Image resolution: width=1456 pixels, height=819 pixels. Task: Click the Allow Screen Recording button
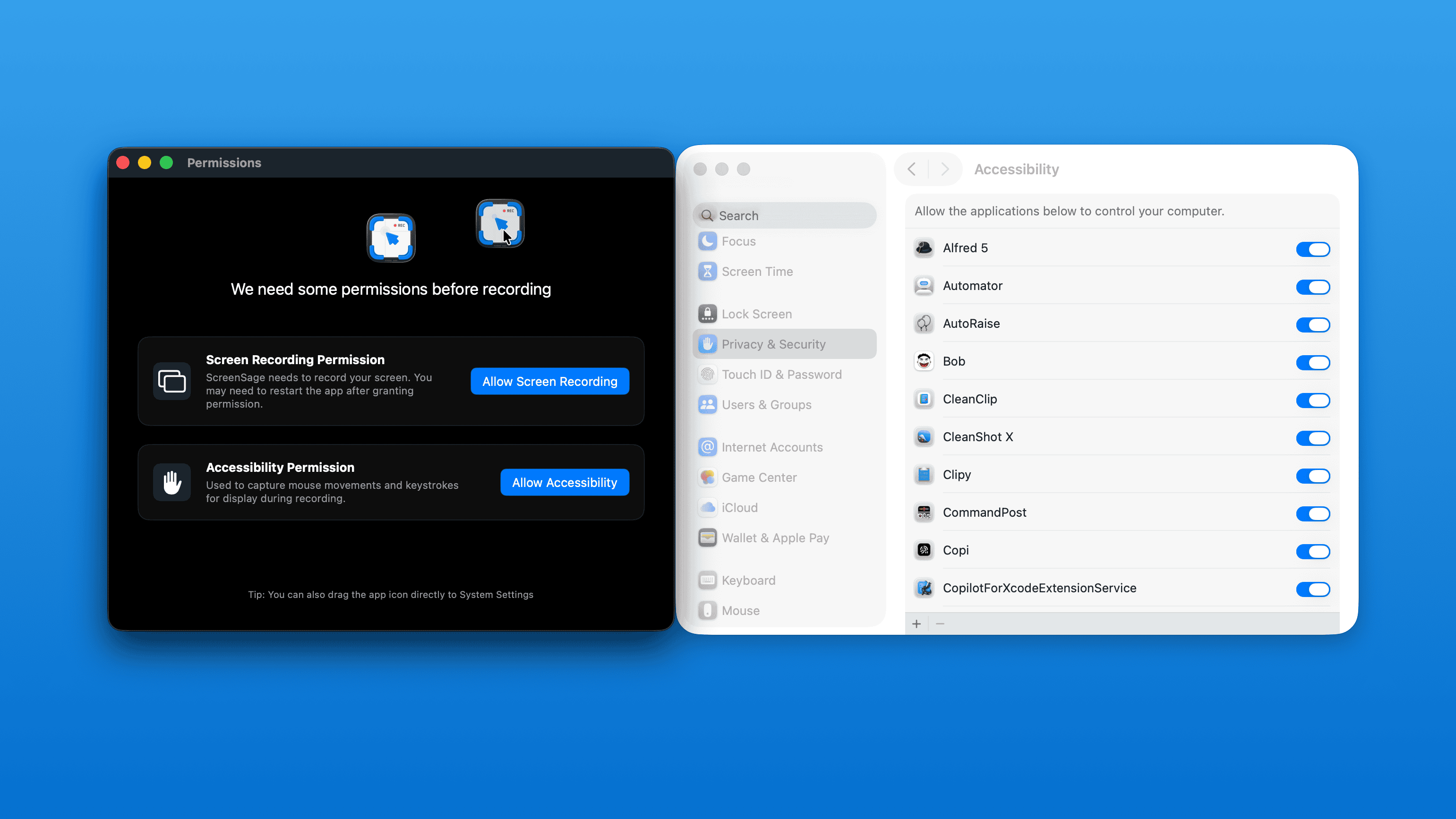click(549, 382)
